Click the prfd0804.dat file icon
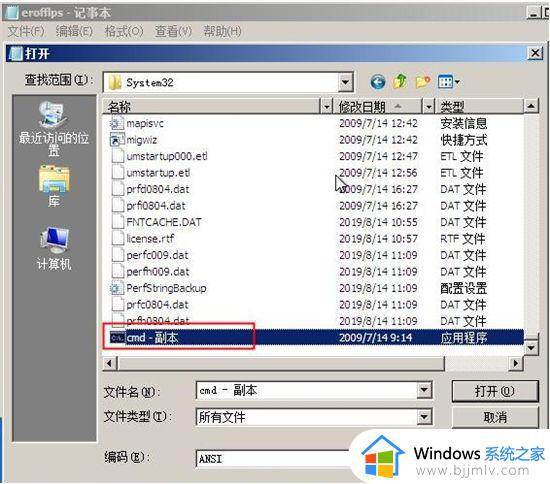The height and width of the screenshot is (484, 550). [x=118, y=189]
